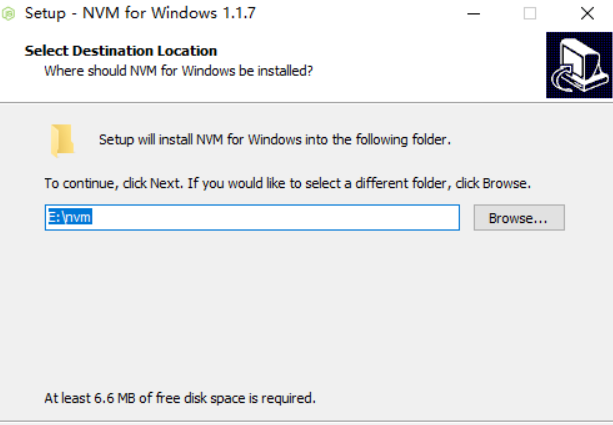Click the NVM setup icon in title bar

pos(10,13)
